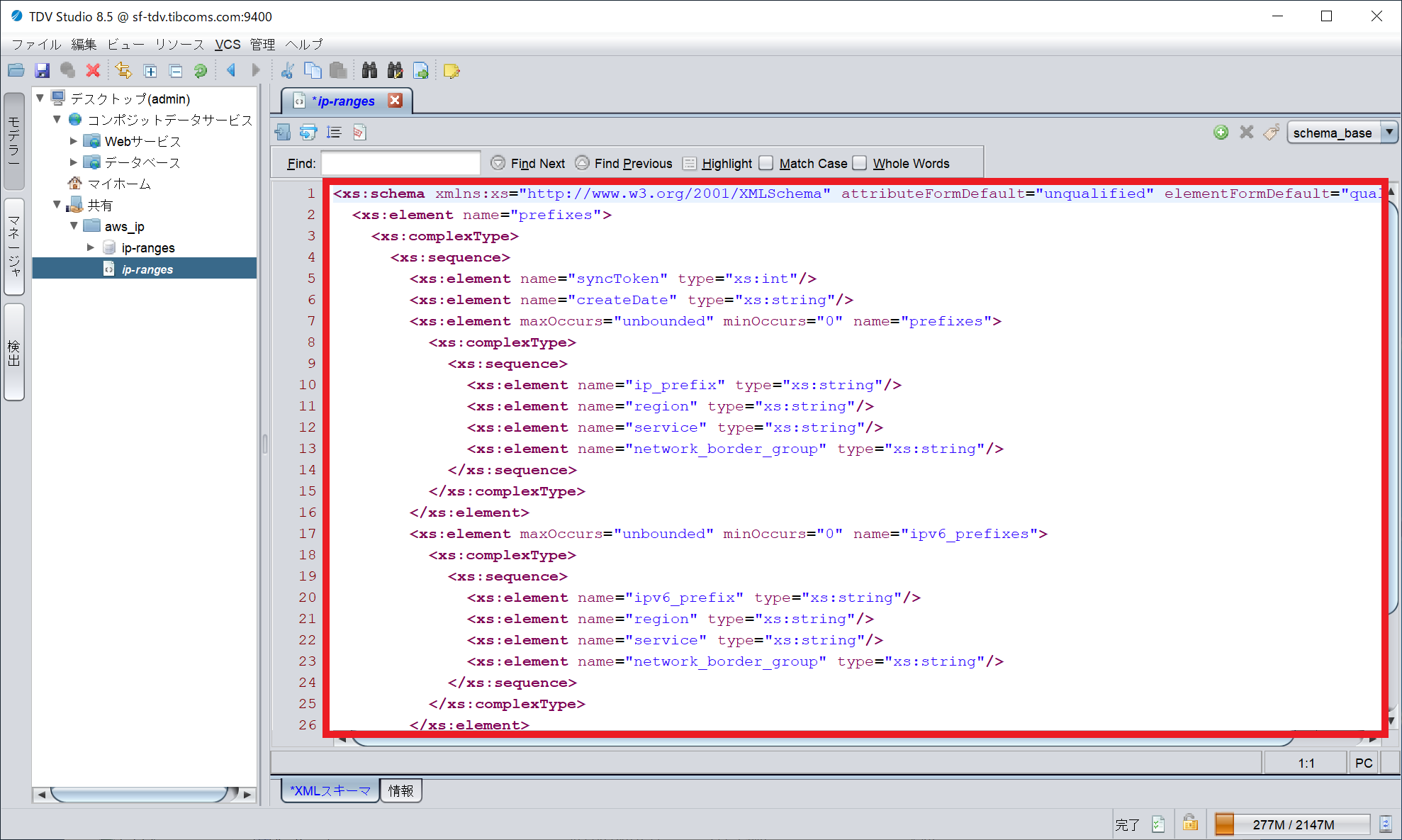Open the 検出 side panel tab
Image resolution: width=1402 pixels, height=840 pixels.
tap(14, 352)
